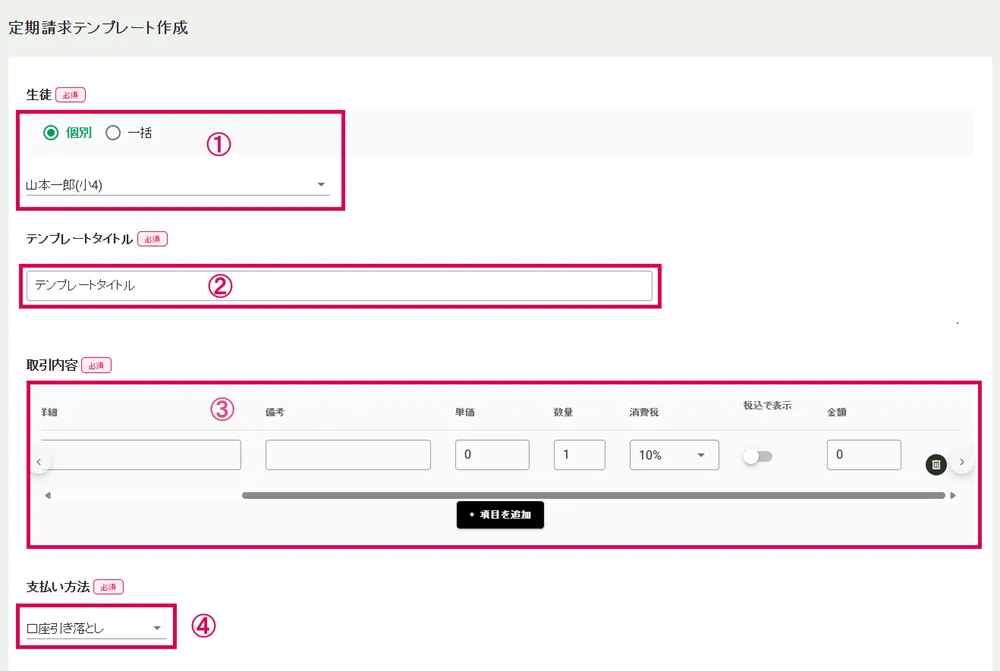Click the 詳細 text field

click(142, 455)
